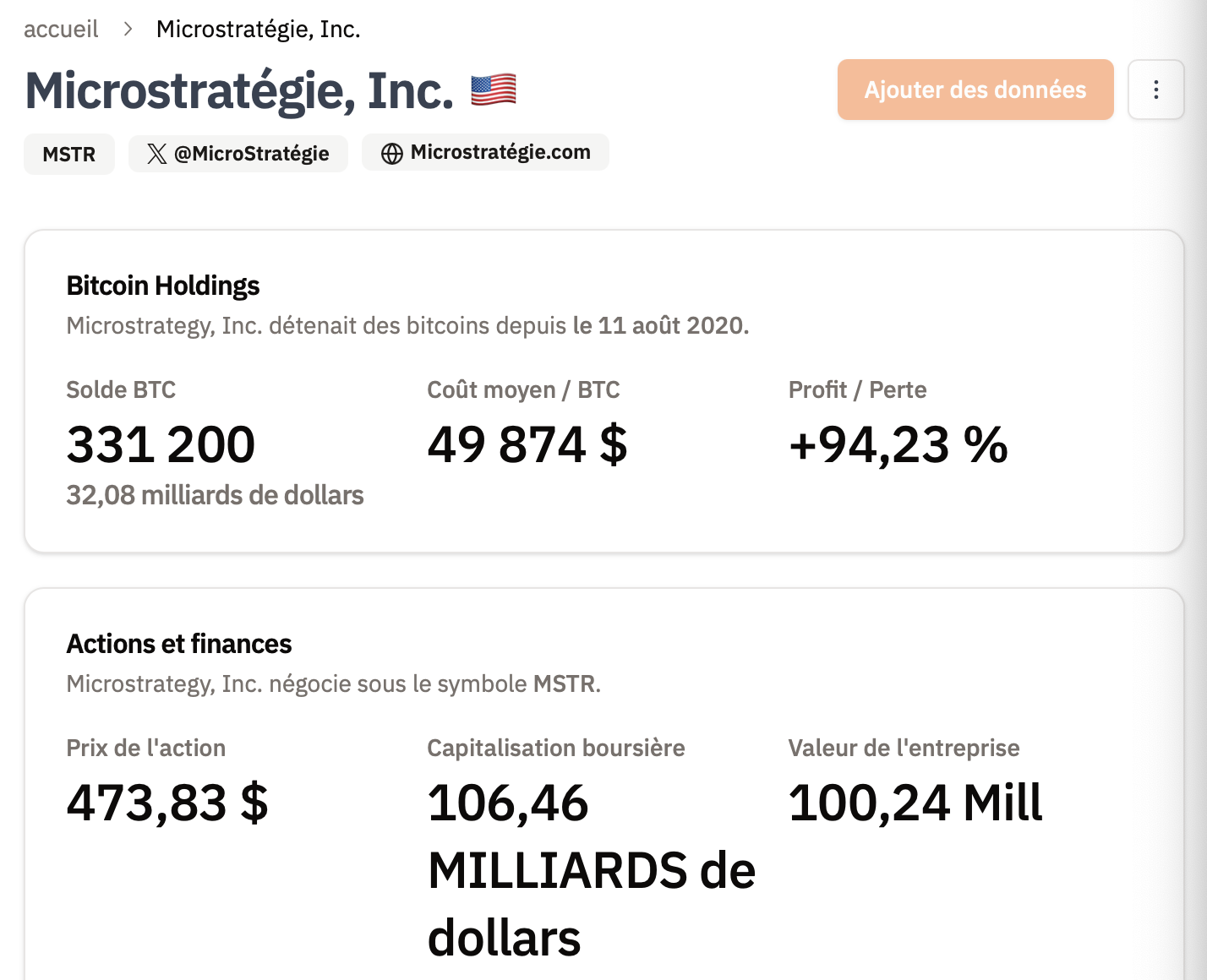
Task: Click the MSTR ticker tag under the title
Action: [x=69, y=155]
